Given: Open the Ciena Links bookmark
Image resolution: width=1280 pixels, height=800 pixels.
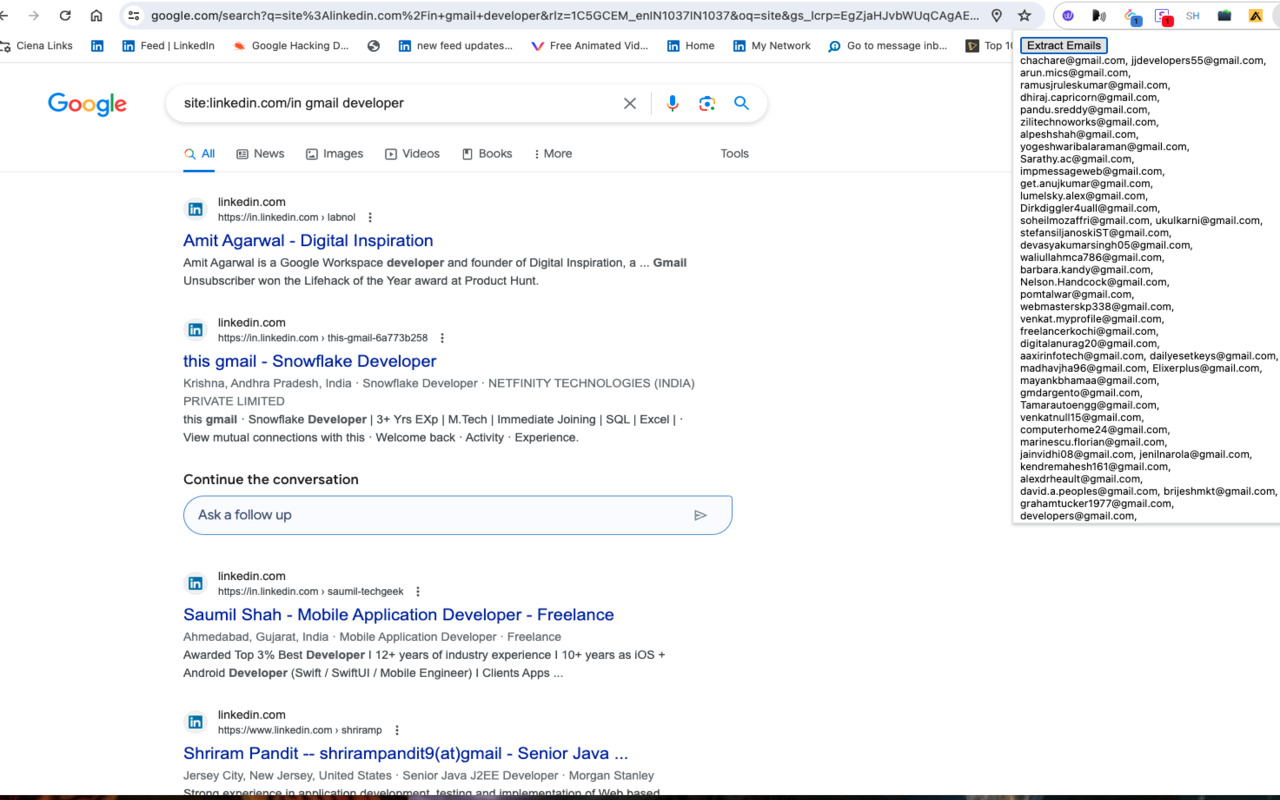Looking at the screenshot, I should (x=37, y=46).
